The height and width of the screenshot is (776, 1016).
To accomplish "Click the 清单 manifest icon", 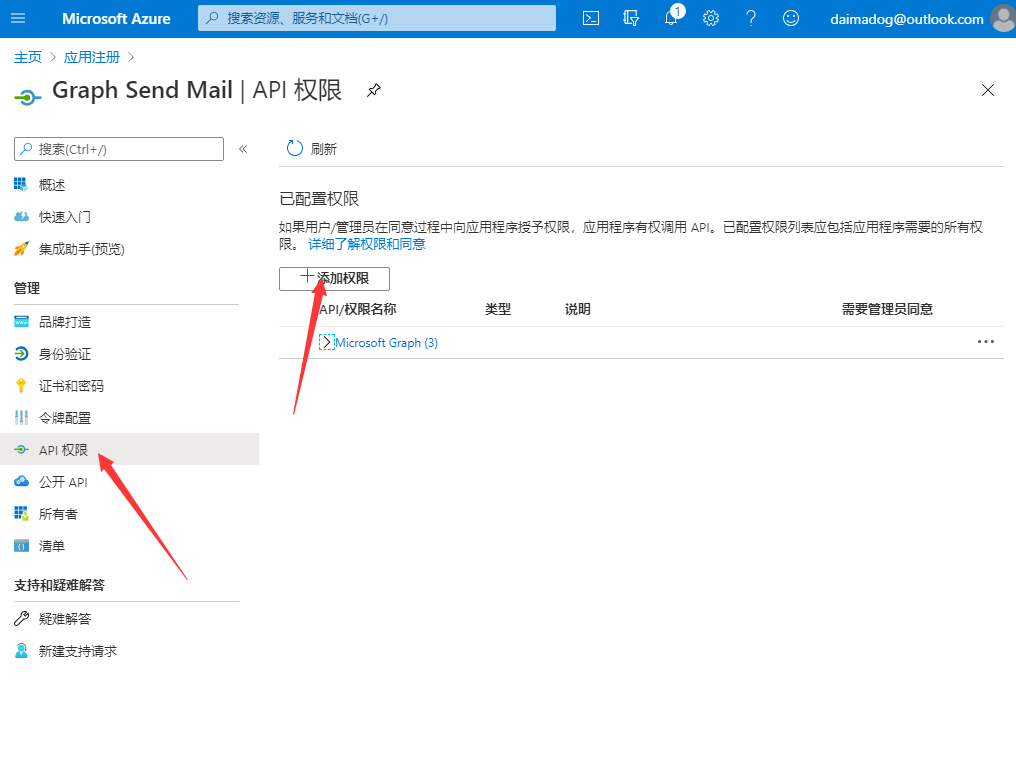I will 21,546.
